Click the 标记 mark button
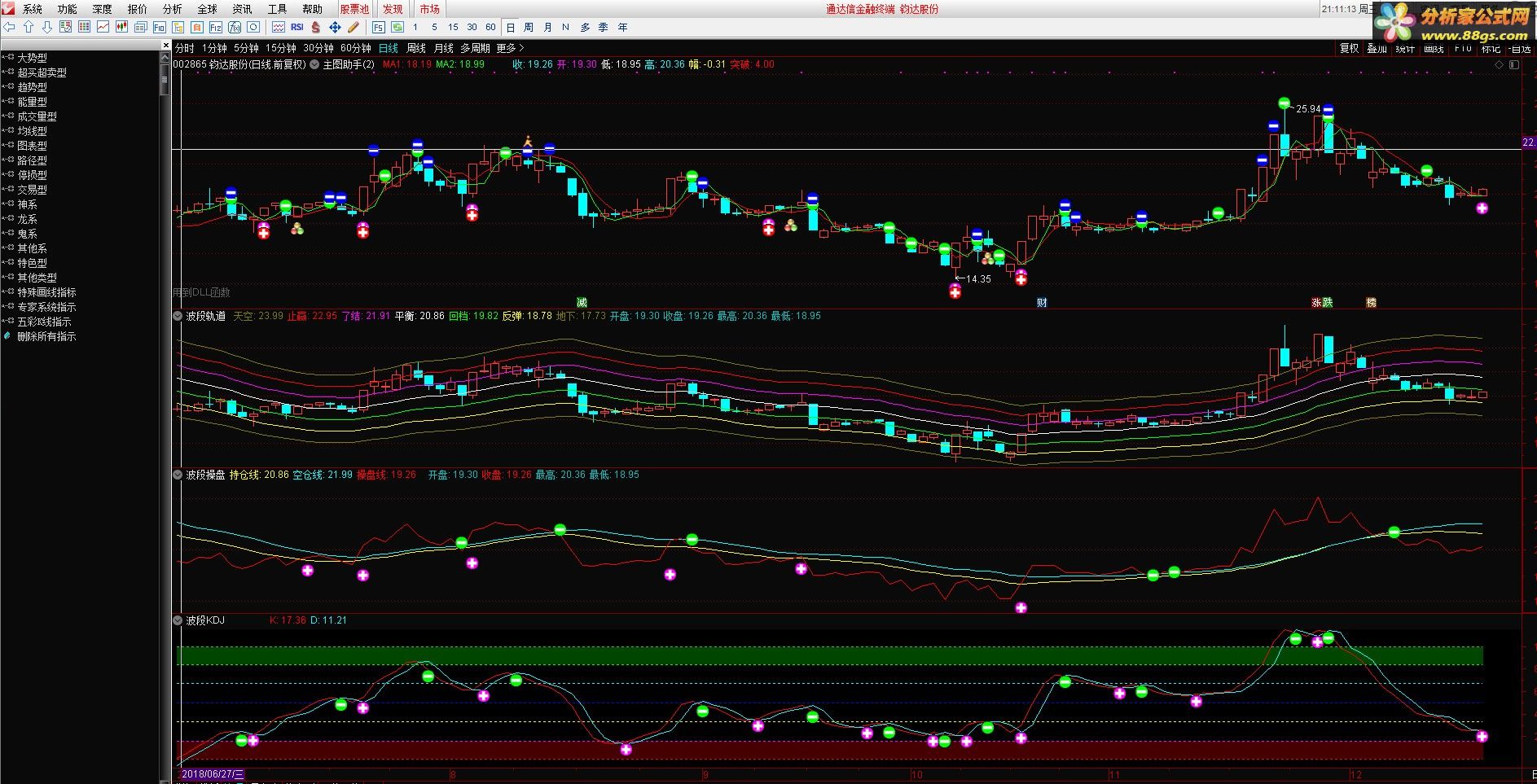This screenshot has width=1537, height=784. tap(1491, 48)
